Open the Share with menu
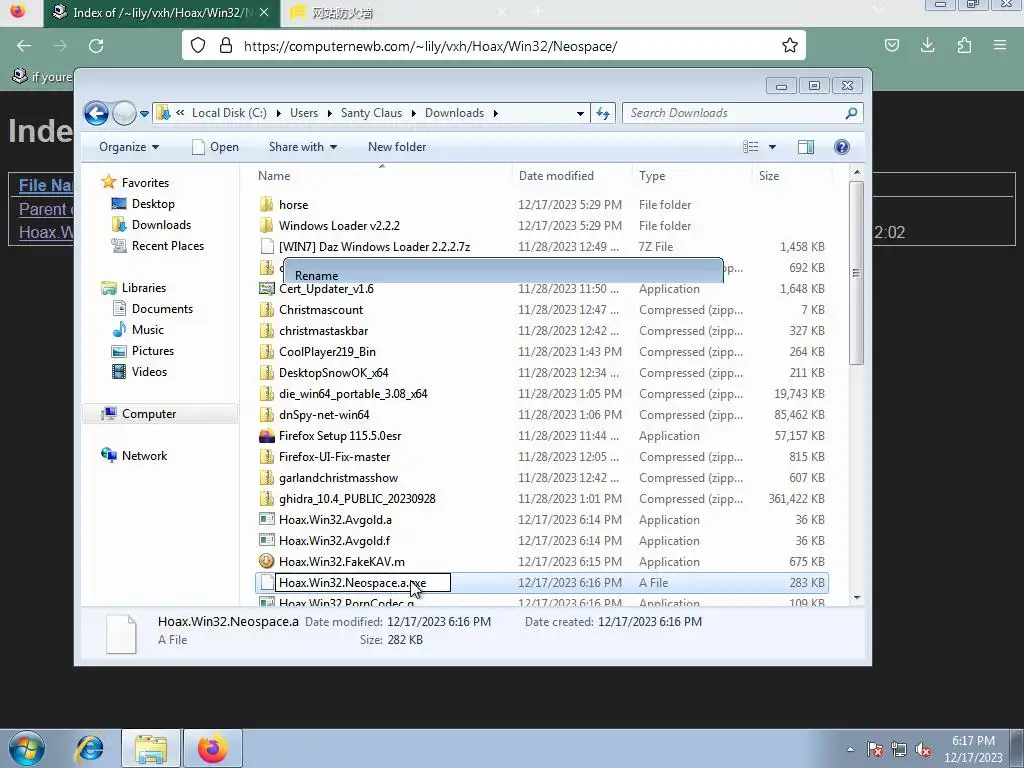 pyautogui.click(x=302, y=147)
